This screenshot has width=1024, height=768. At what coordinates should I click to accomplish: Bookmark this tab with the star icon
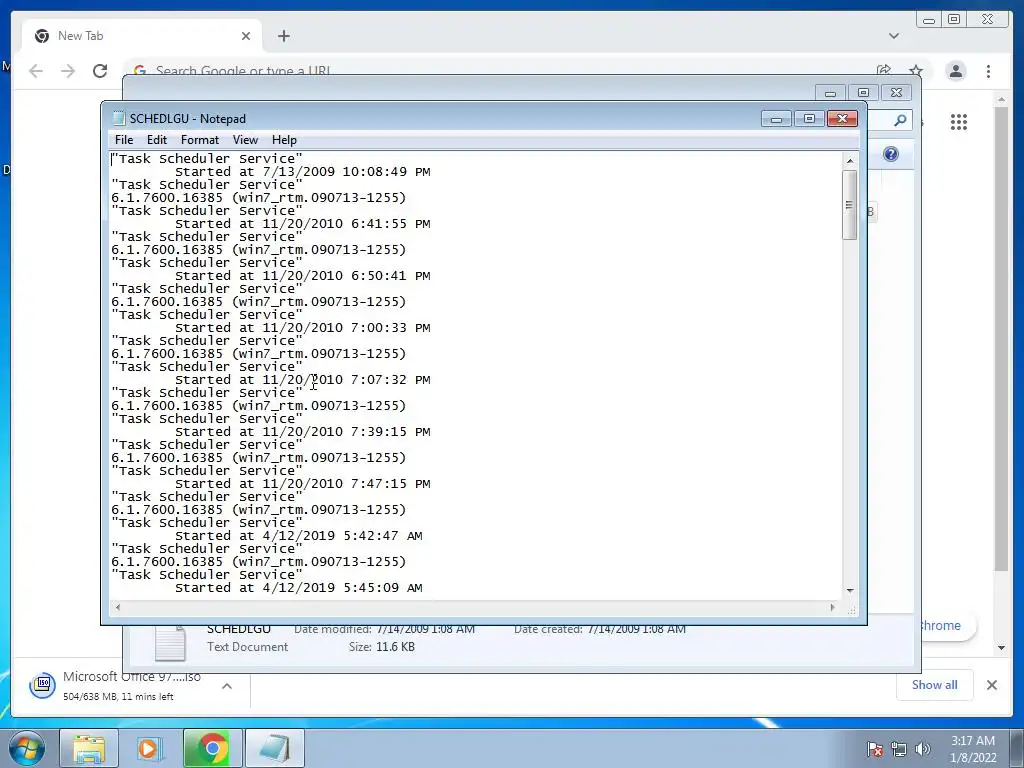click(x=916, y=70)
